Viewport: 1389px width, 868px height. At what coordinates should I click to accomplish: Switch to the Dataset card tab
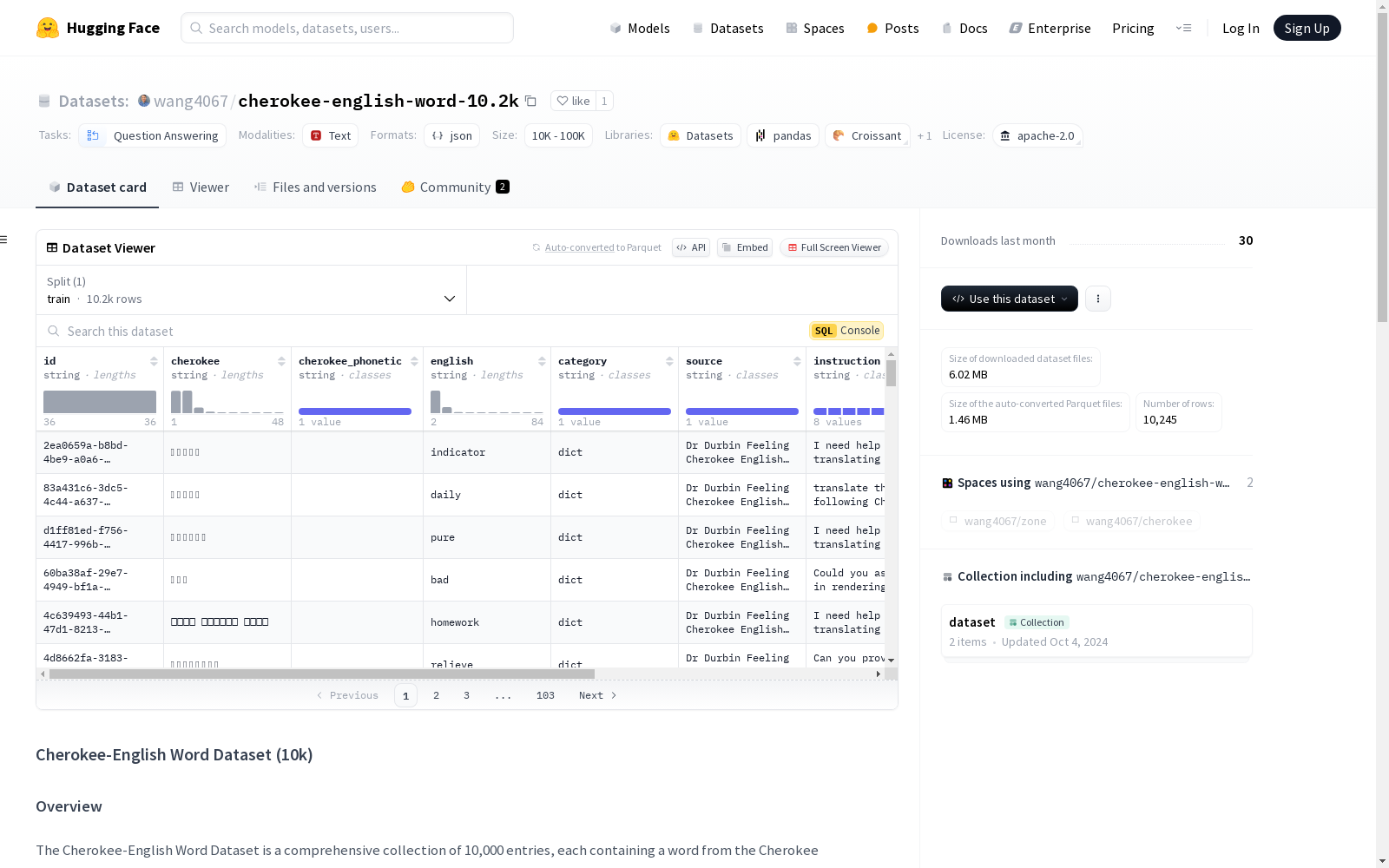[x=97, y=187]
